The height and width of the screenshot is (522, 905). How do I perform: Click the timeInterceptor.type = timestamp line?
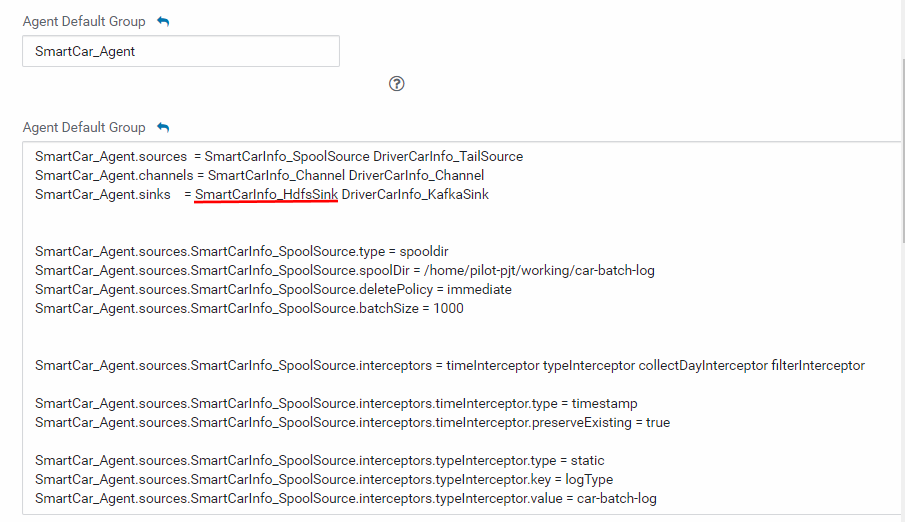point(336,404)
